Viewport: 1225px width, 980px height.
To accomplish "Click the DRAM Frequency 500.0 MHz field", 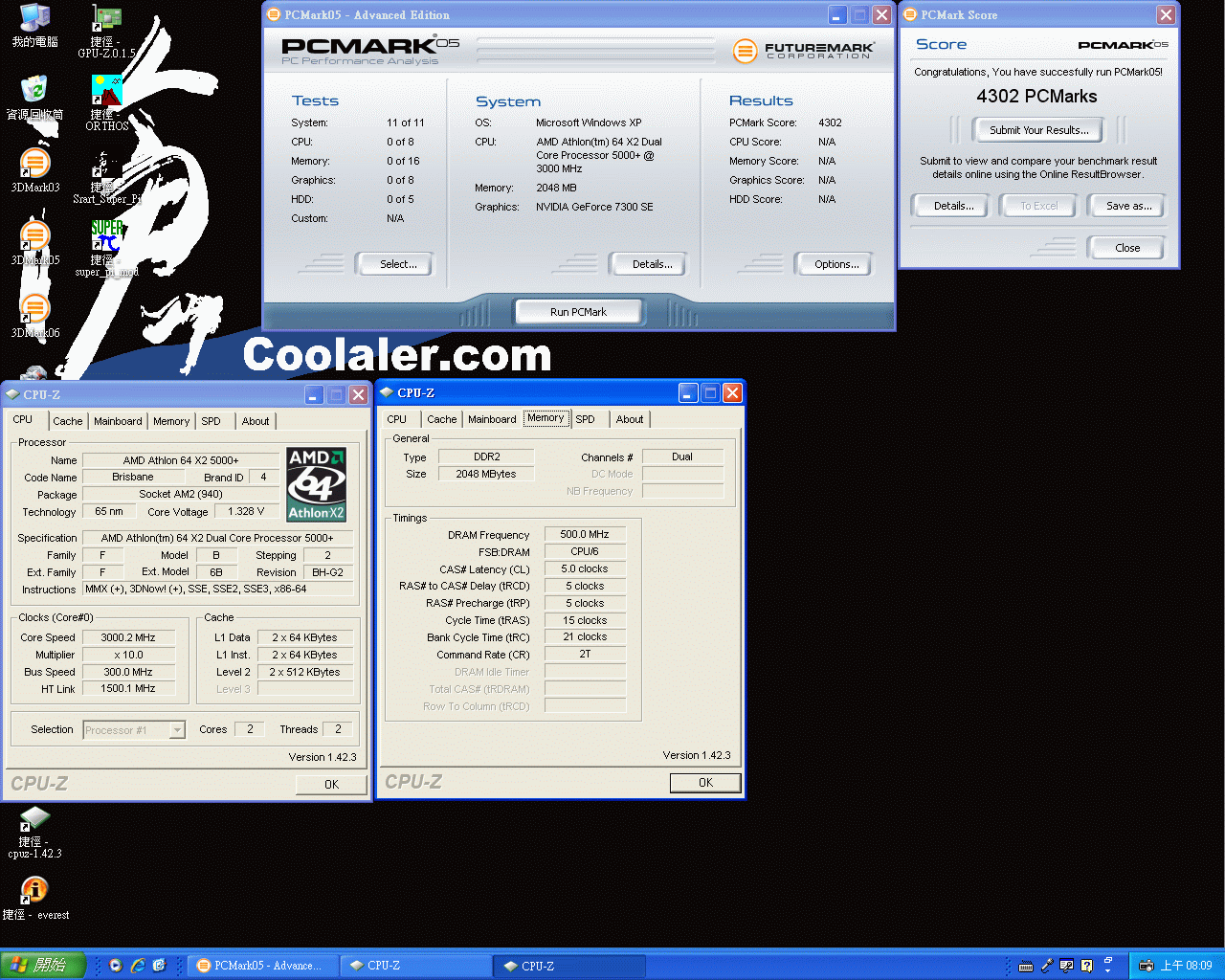I will pyautogui.click(x=585, y=535).
